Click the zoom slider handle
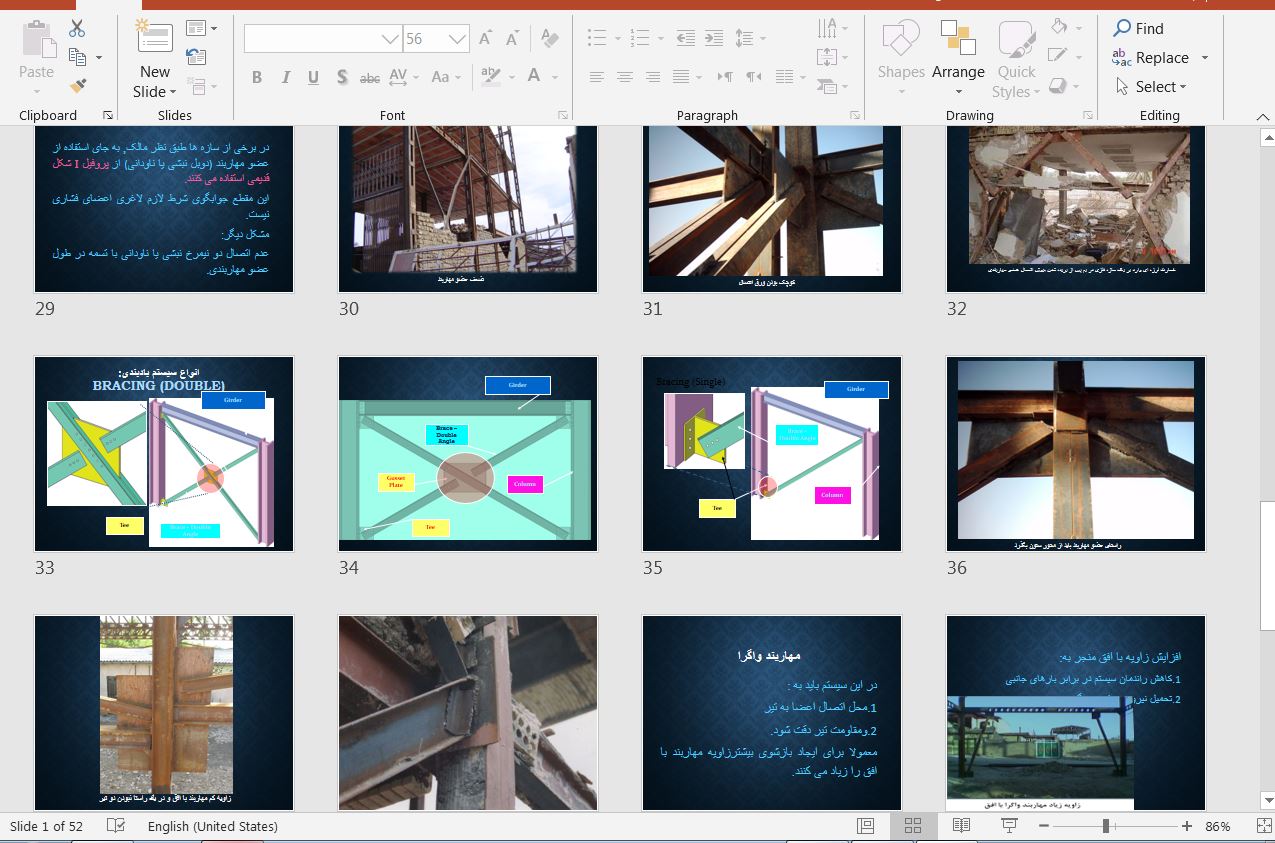 pos(1106,826)
